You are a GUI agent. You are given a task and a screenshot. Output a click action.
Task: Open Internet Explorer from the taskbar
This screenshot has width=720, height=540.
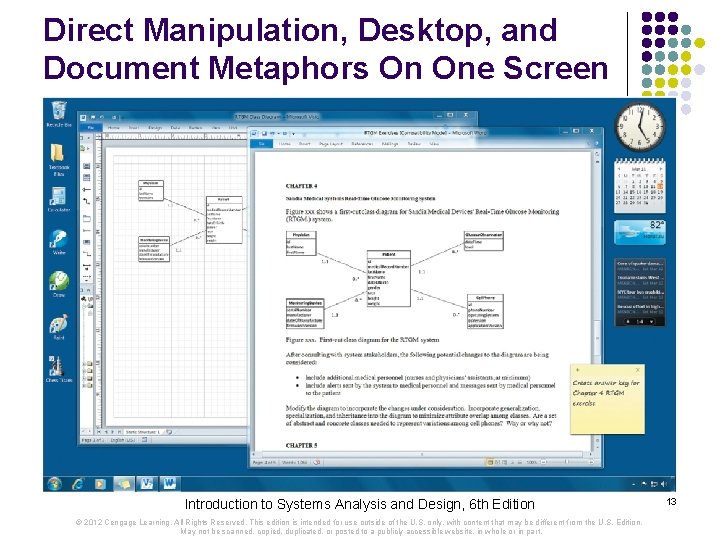pos(78,484)
